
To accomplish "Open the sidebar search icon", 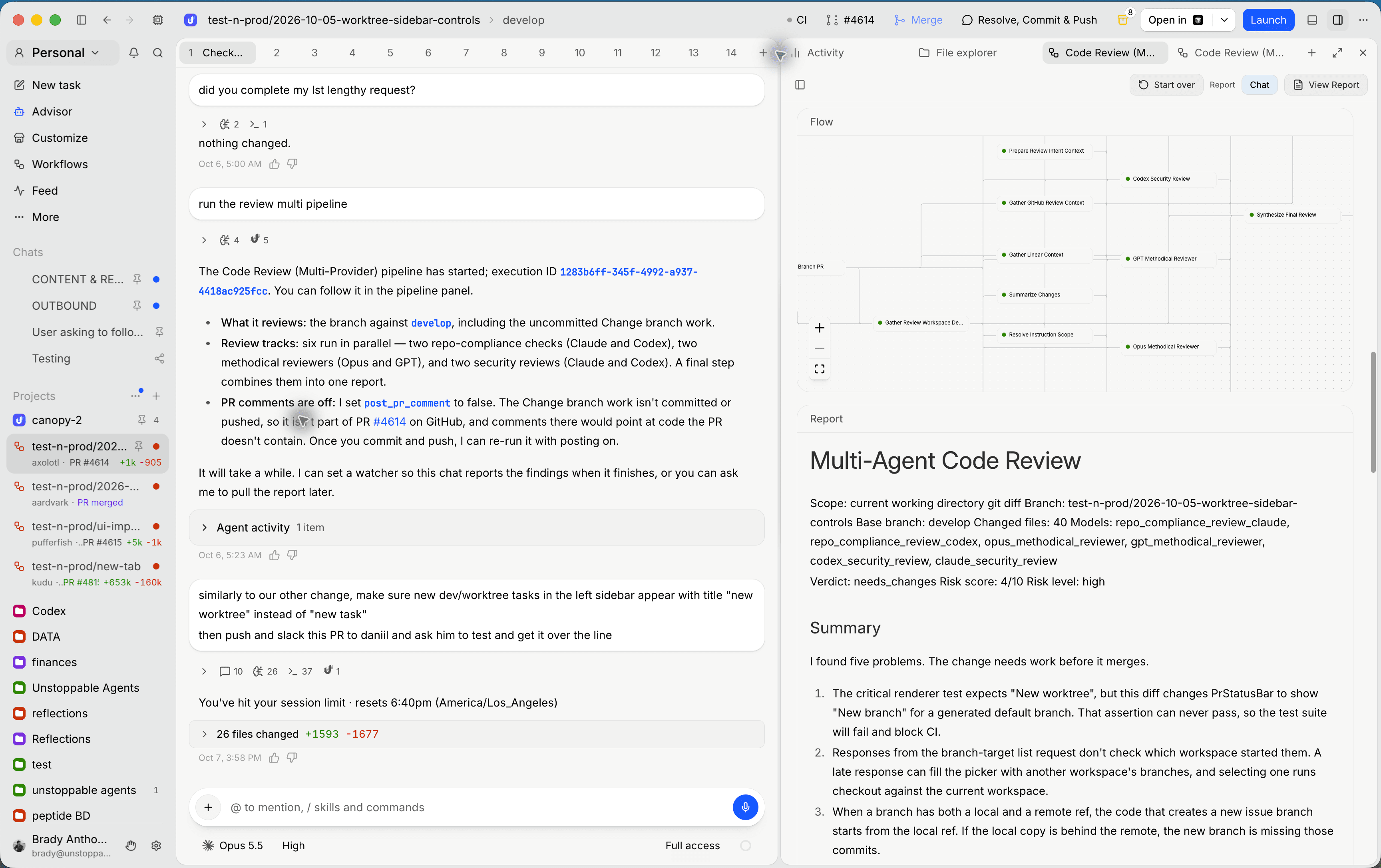I will pyautogui.click(x=158, y=53).
